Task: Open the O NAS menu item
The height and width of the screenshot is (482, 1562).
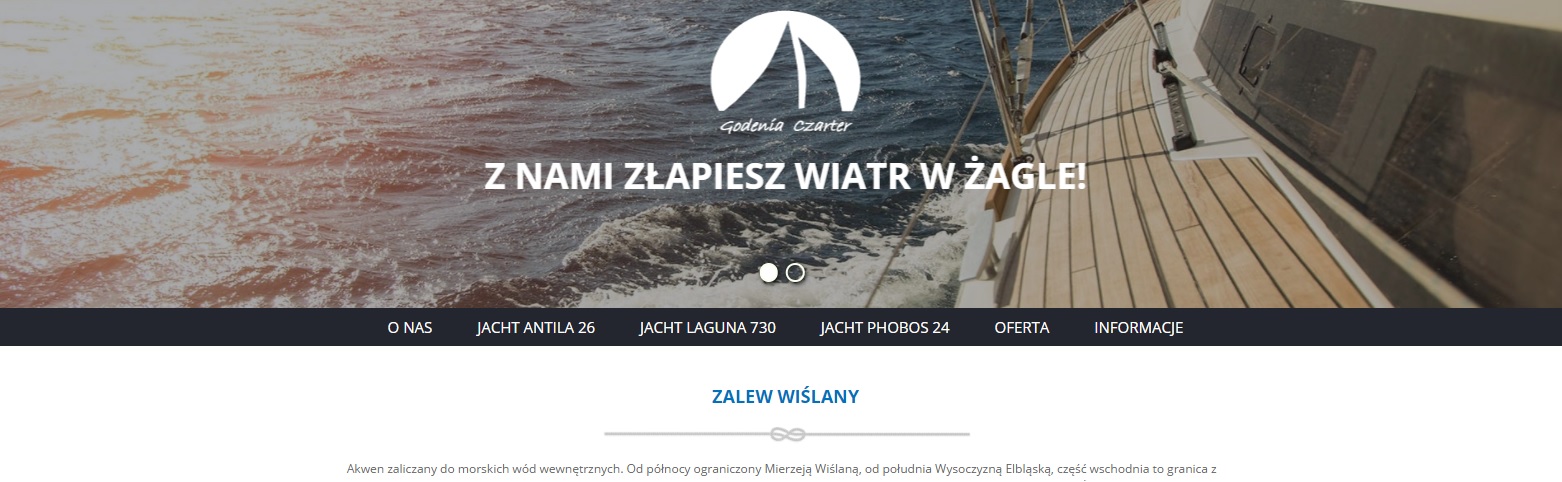Action: 410,328
